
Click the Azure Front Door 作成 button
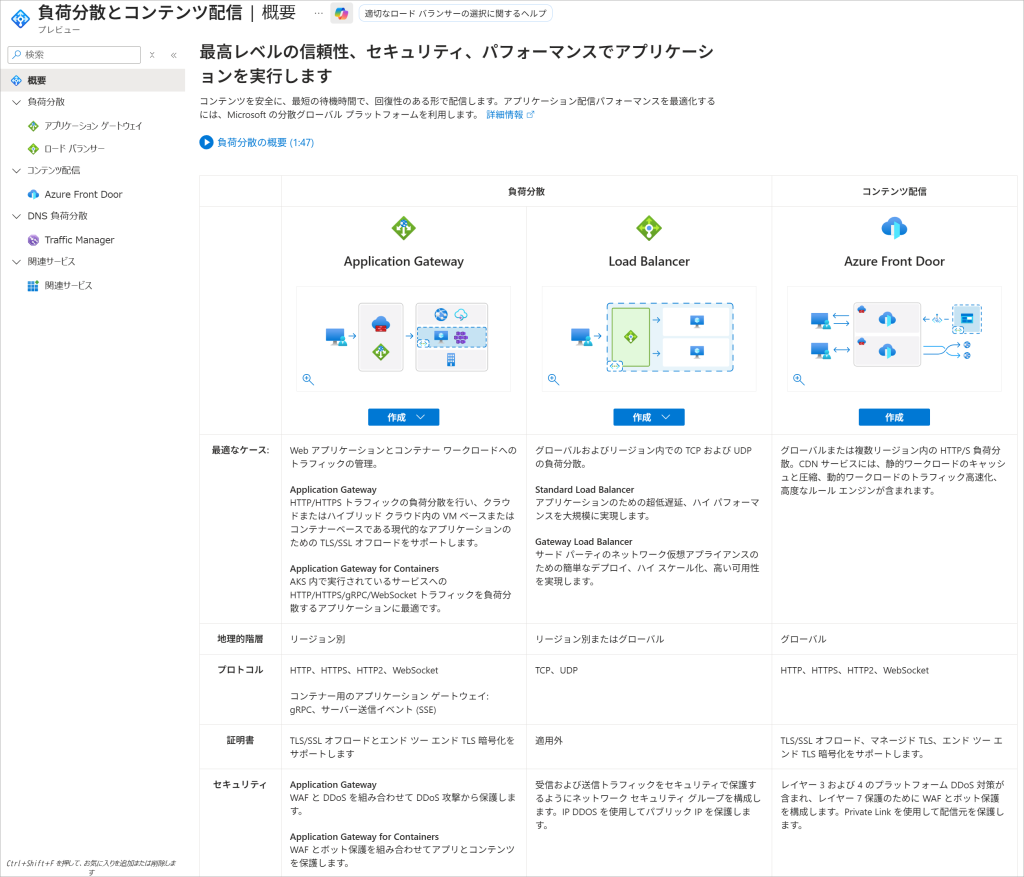[x=894, y=417]
